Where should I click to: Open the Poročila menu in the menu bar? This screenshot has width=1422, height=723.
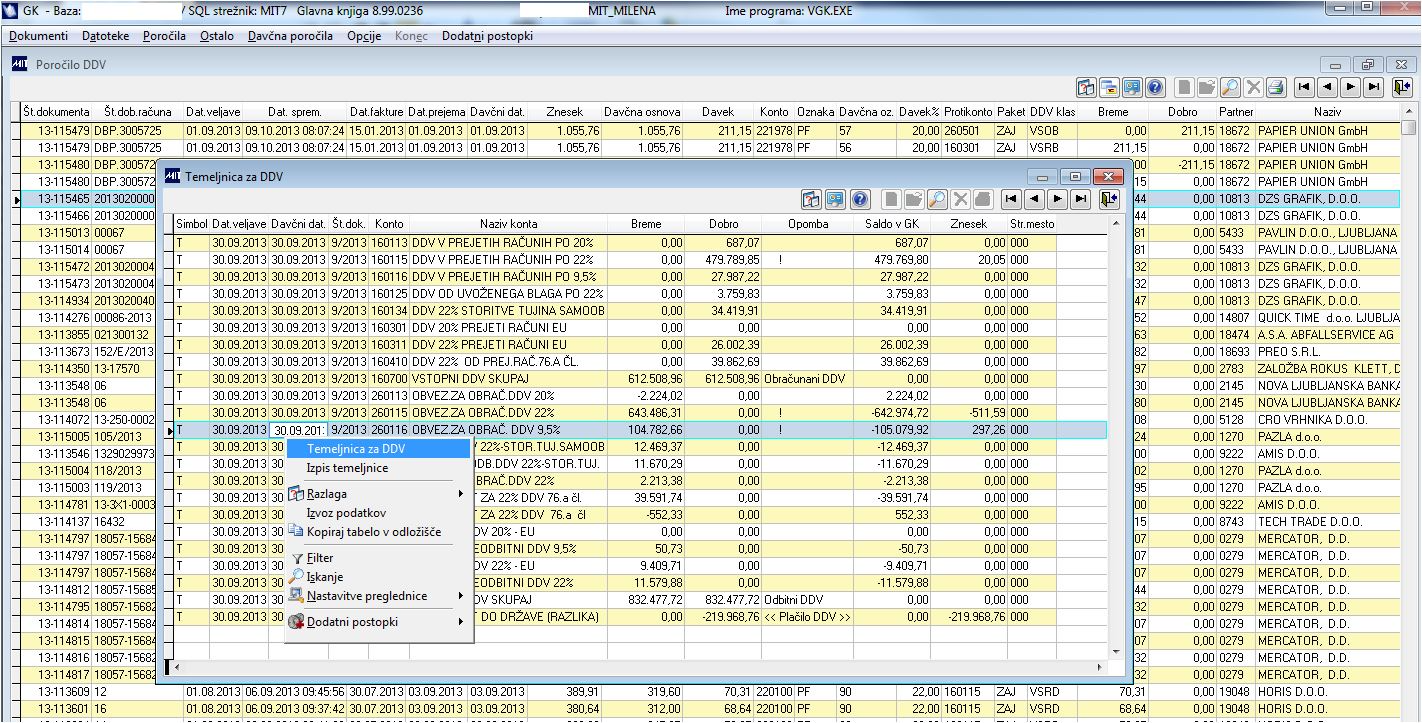point(164,36)
